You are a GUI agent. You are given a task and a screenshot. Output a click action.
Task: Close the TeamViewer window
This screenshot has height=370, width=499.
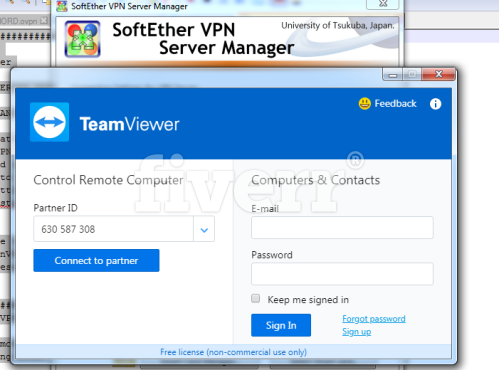[439, 74]
